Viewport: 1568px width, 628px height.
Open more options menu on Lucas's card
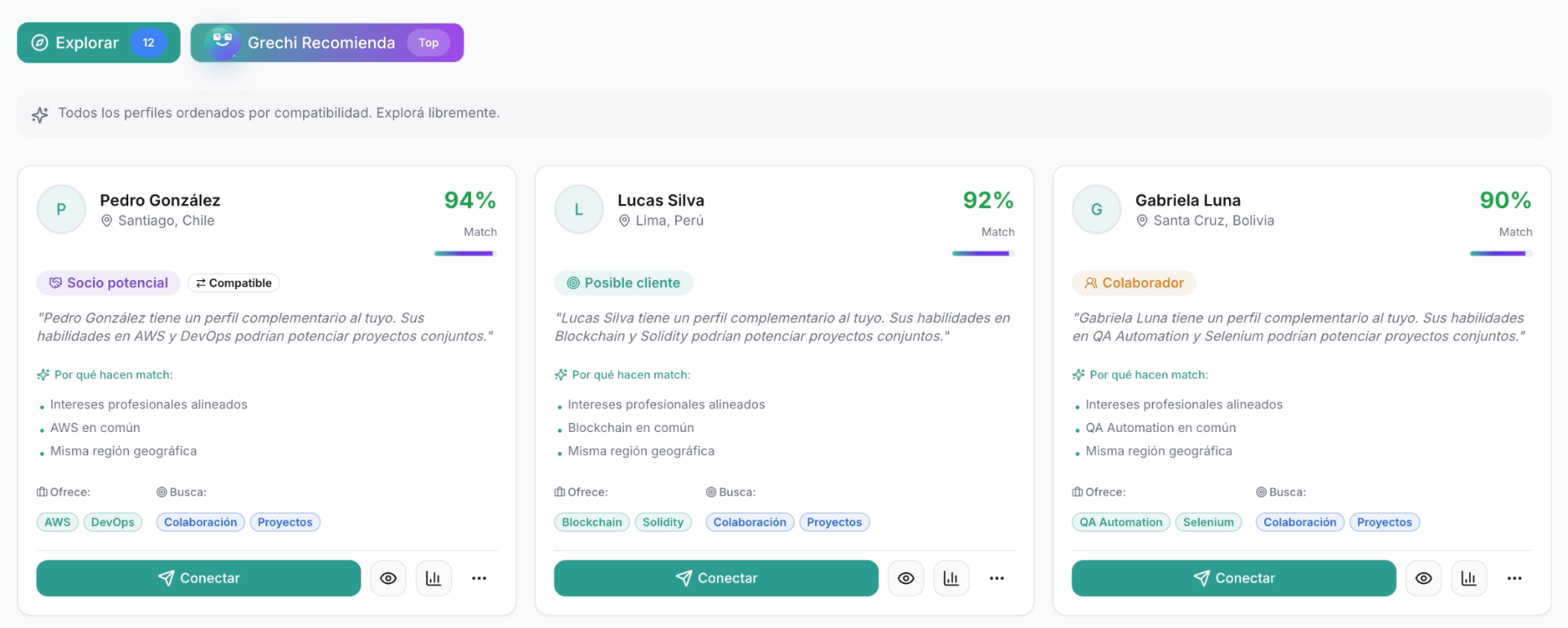[997, 578]
